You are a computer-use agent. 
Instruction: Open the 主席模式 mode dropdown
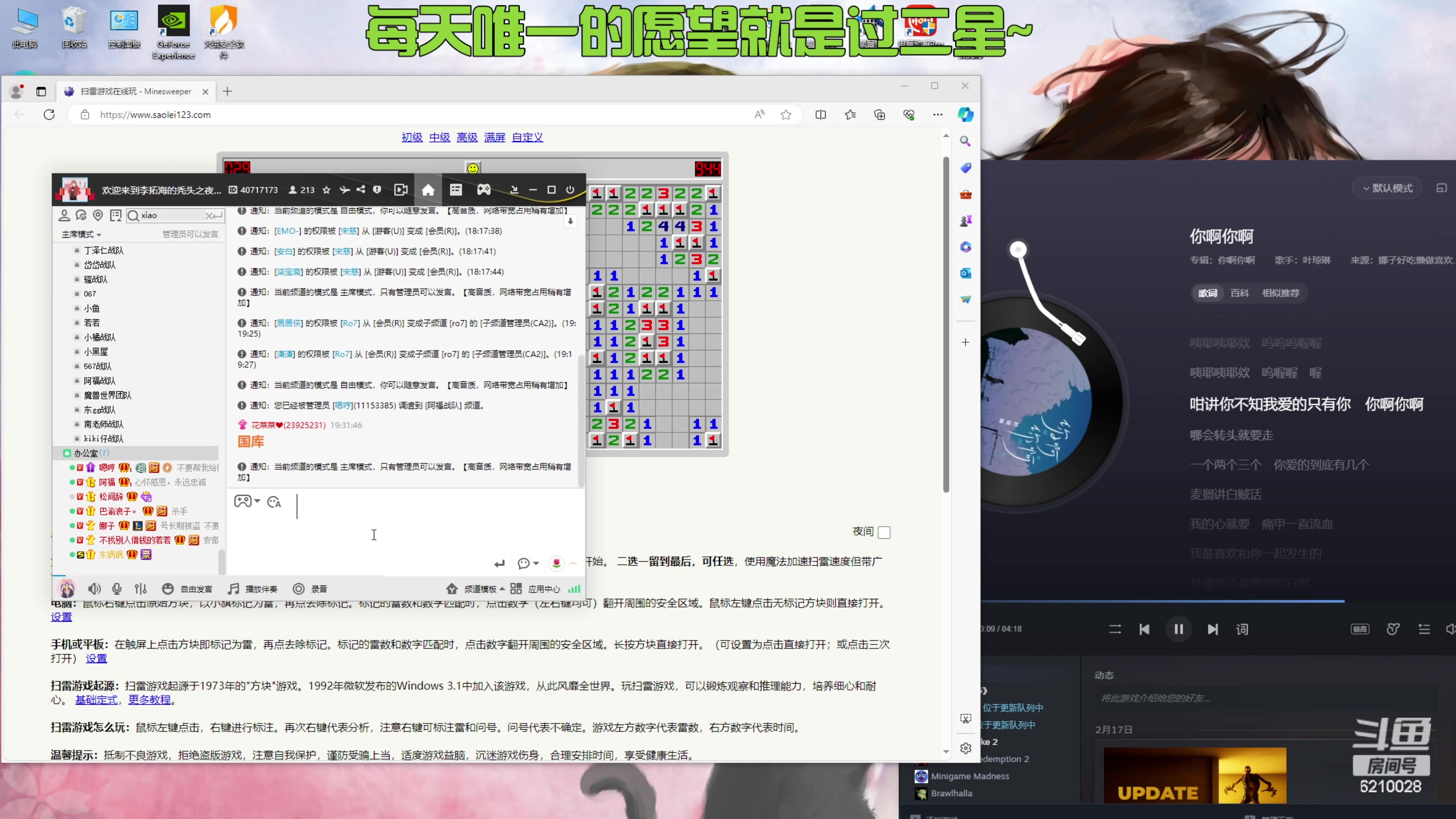point(81,234)
